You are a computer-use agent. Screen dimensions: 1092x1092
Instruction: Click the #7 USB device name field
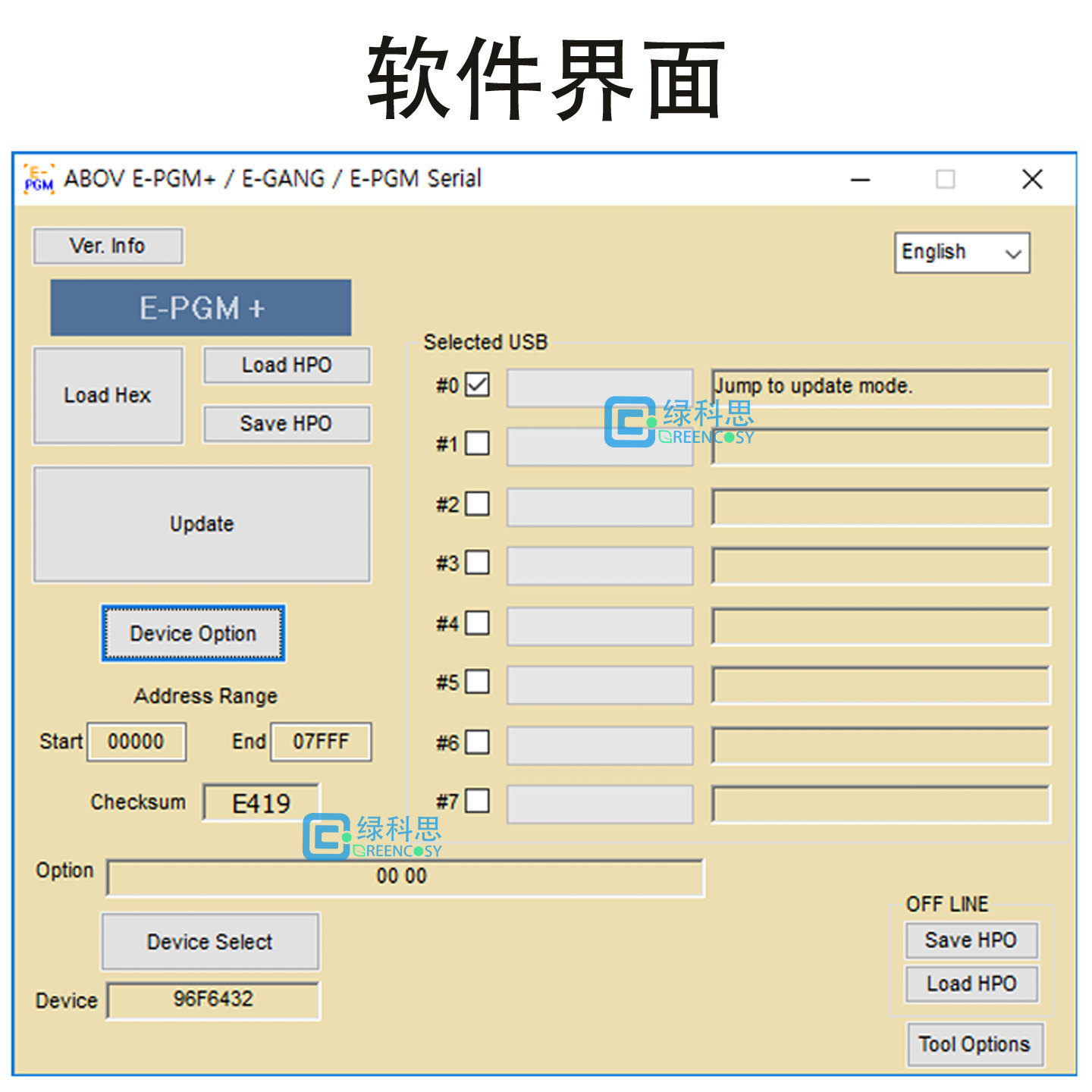600,805
